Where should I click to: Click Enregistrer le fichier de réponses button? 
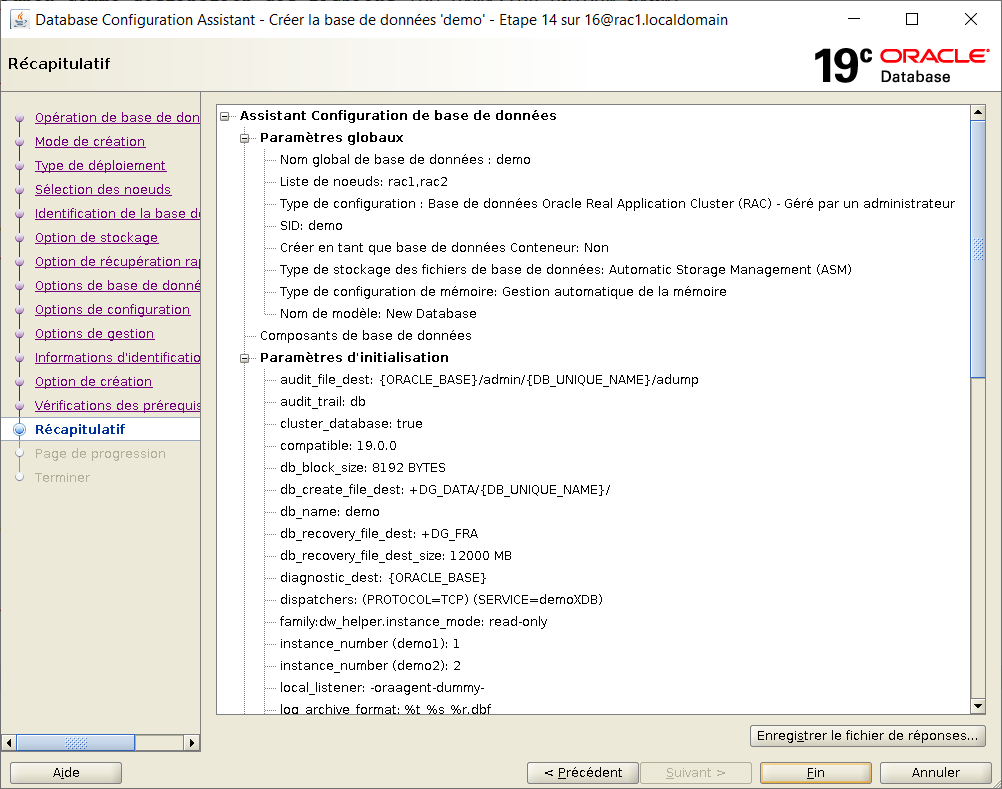point(867,735)
